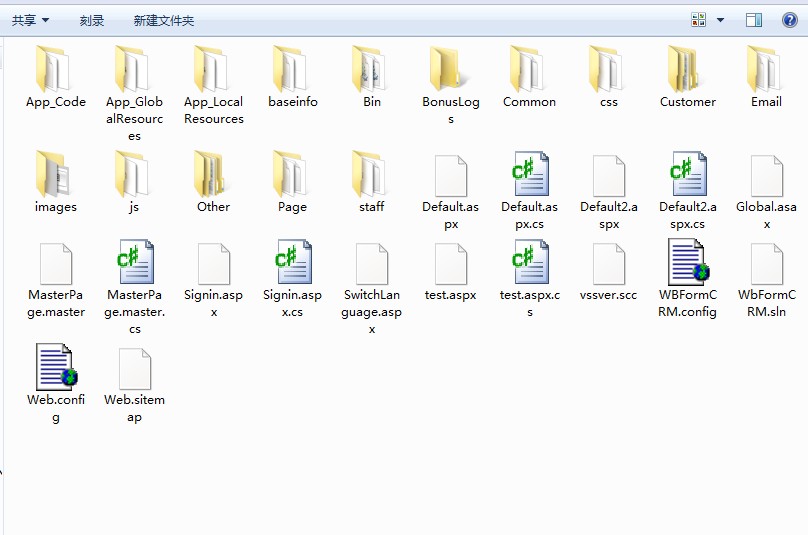Select the Bin folder icon
The height and width of the screenshot is (535, 808).
371,70
